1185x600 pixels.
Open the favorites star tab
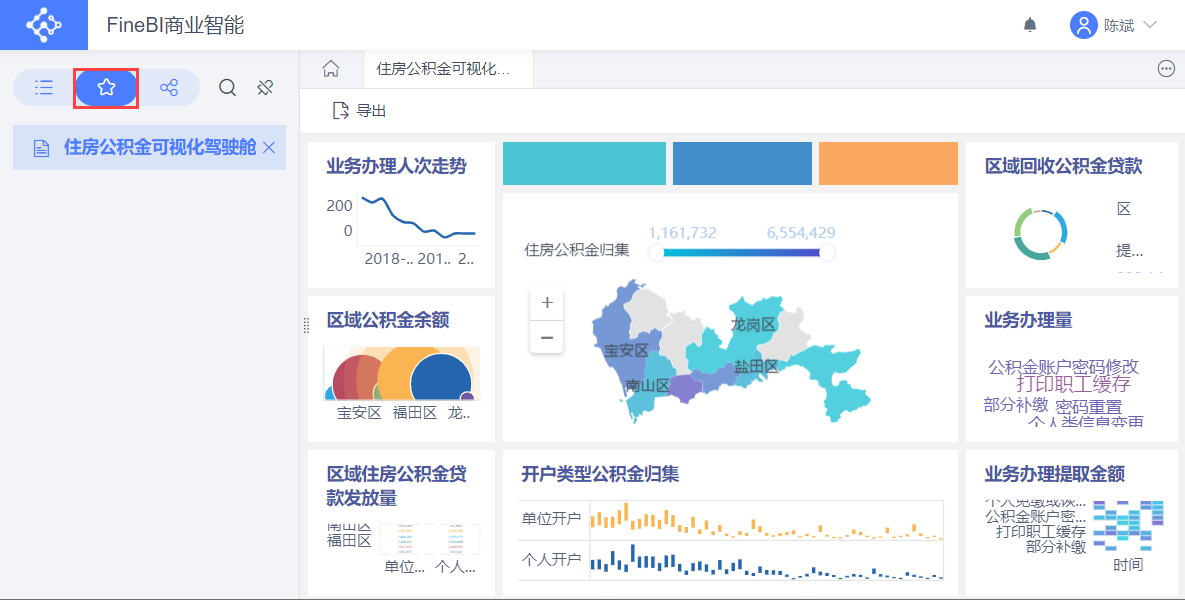(106, 88)
